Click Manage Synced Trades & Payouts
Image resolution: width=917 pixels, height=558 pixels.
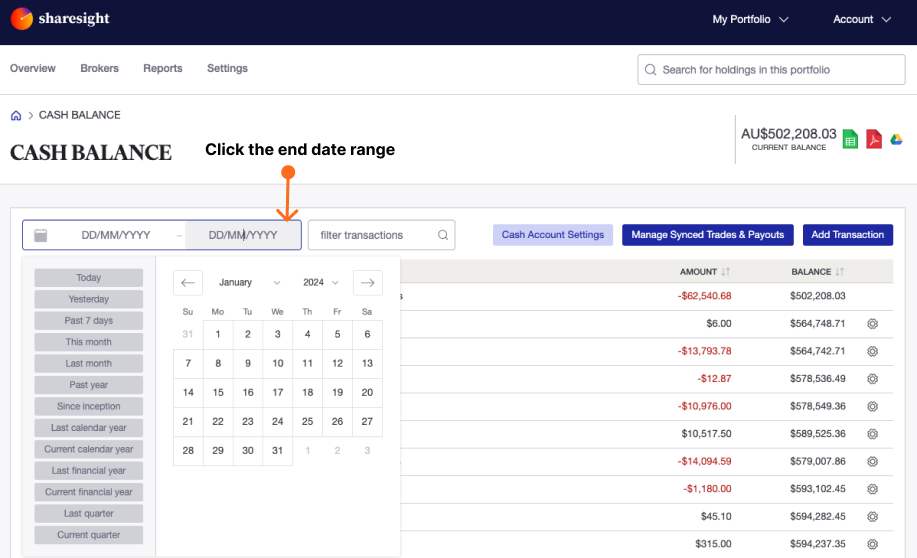tap(708, 235)
